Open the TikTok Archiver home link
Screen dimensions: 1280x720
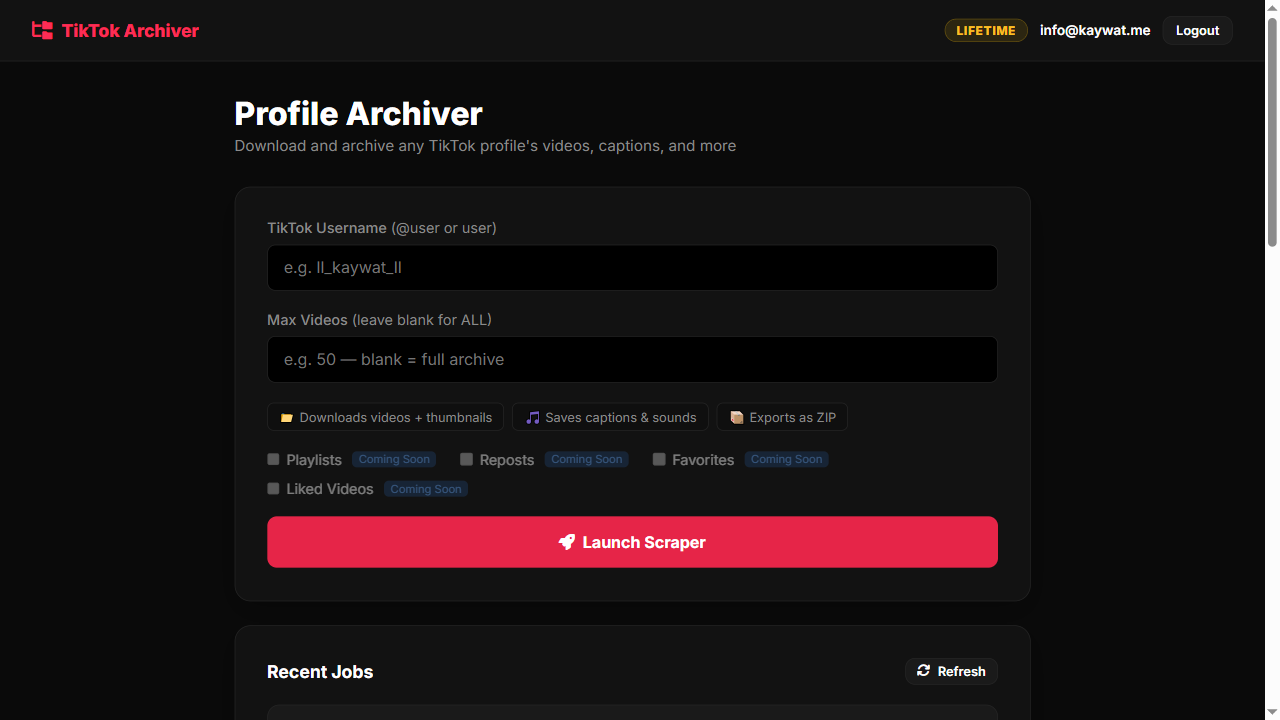116,30
